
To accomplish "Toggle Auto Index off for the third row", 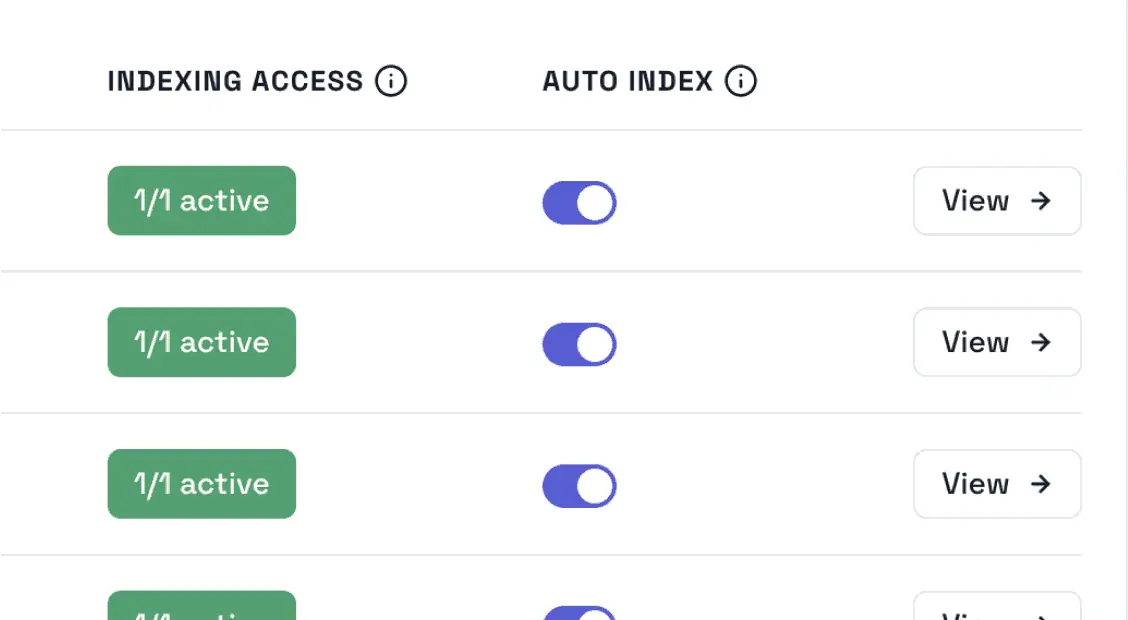I will [x=579, y=485].
